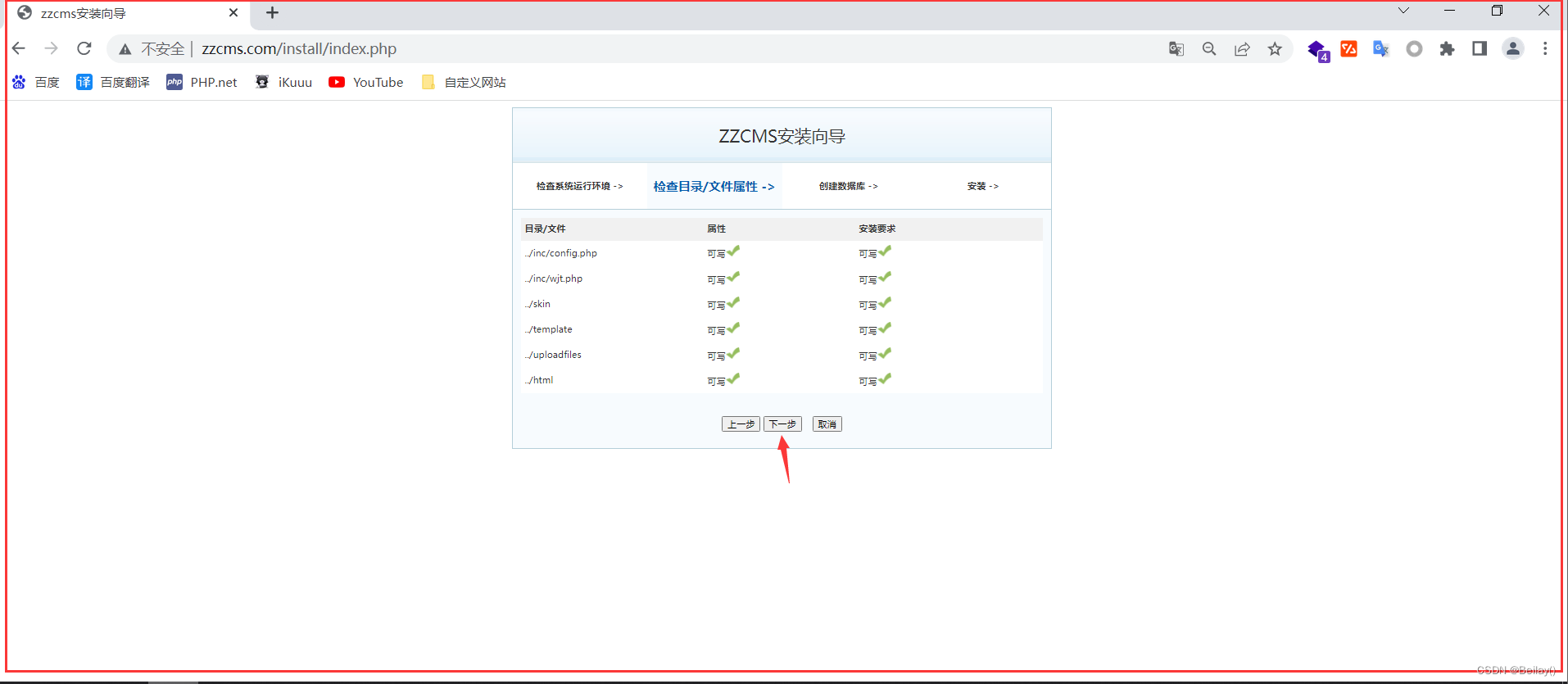Click the 属性 column header

pyautogui.click(x=716, y=229)
